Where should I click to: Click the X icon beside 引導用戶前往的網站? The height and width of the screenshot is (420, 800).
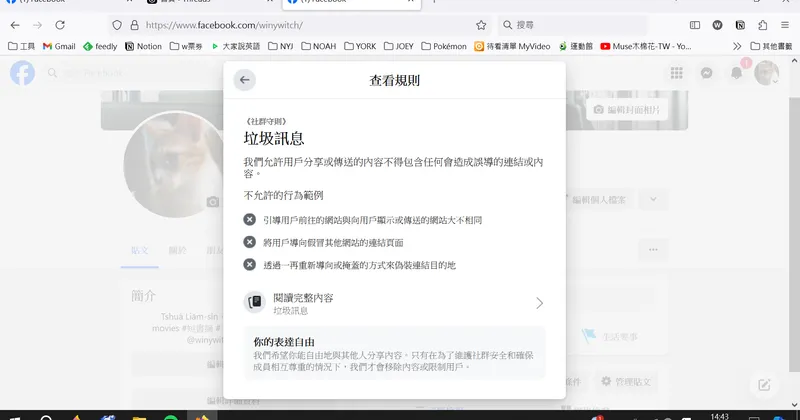pos(249,219)
